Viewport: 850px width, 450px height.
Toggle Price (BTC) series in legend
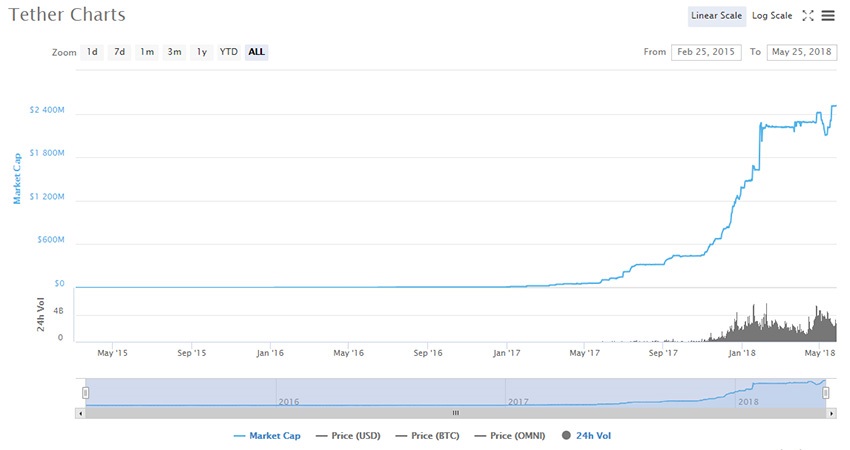[428, 436]
